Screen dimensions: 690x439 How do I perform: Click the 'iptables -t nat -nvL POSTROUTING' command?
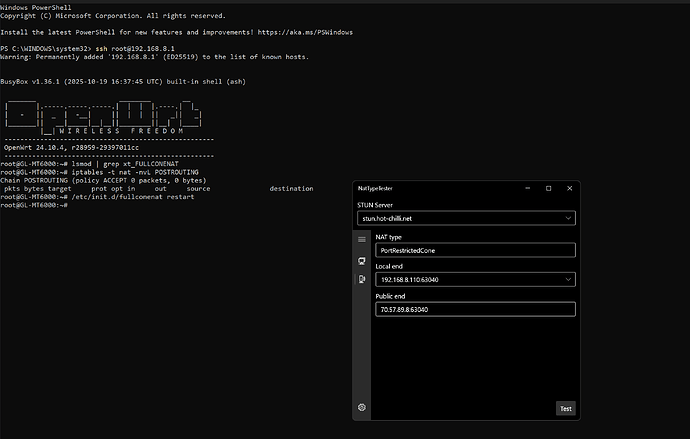(135, 172)
